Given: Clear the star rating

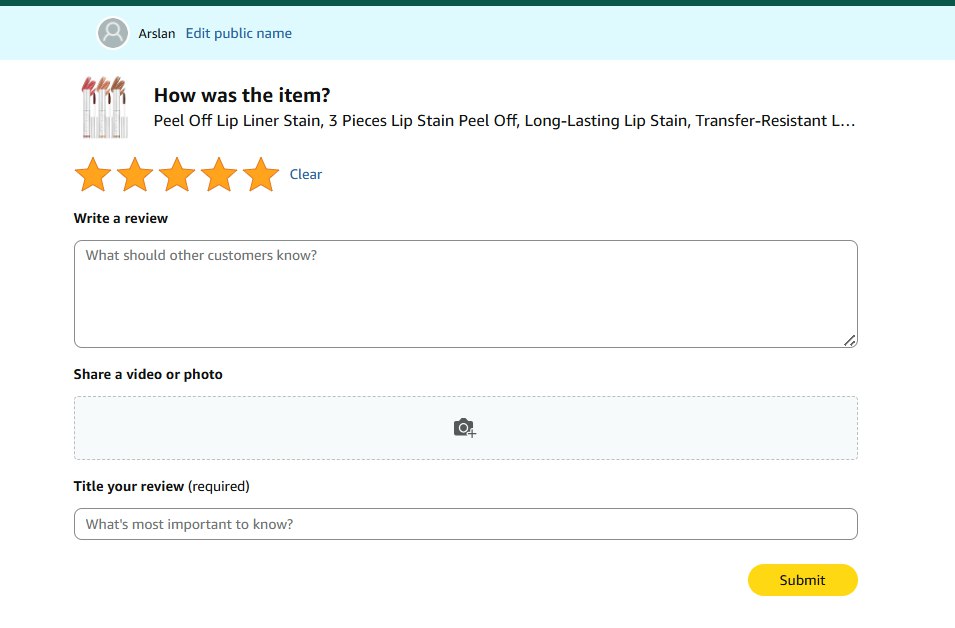Looking at the screenshot, I should 306,174.
